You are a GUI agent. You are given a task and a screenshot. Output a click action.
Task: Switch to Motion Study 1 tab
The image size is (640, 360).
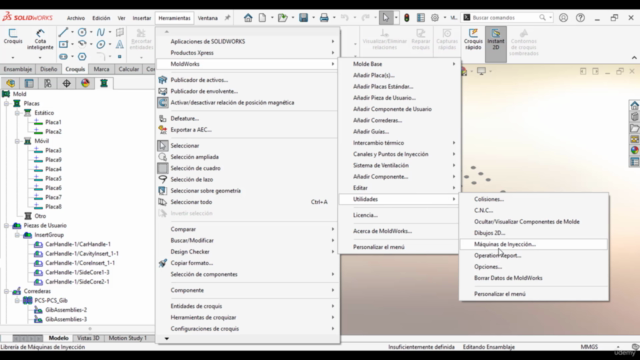coord(127,338)
